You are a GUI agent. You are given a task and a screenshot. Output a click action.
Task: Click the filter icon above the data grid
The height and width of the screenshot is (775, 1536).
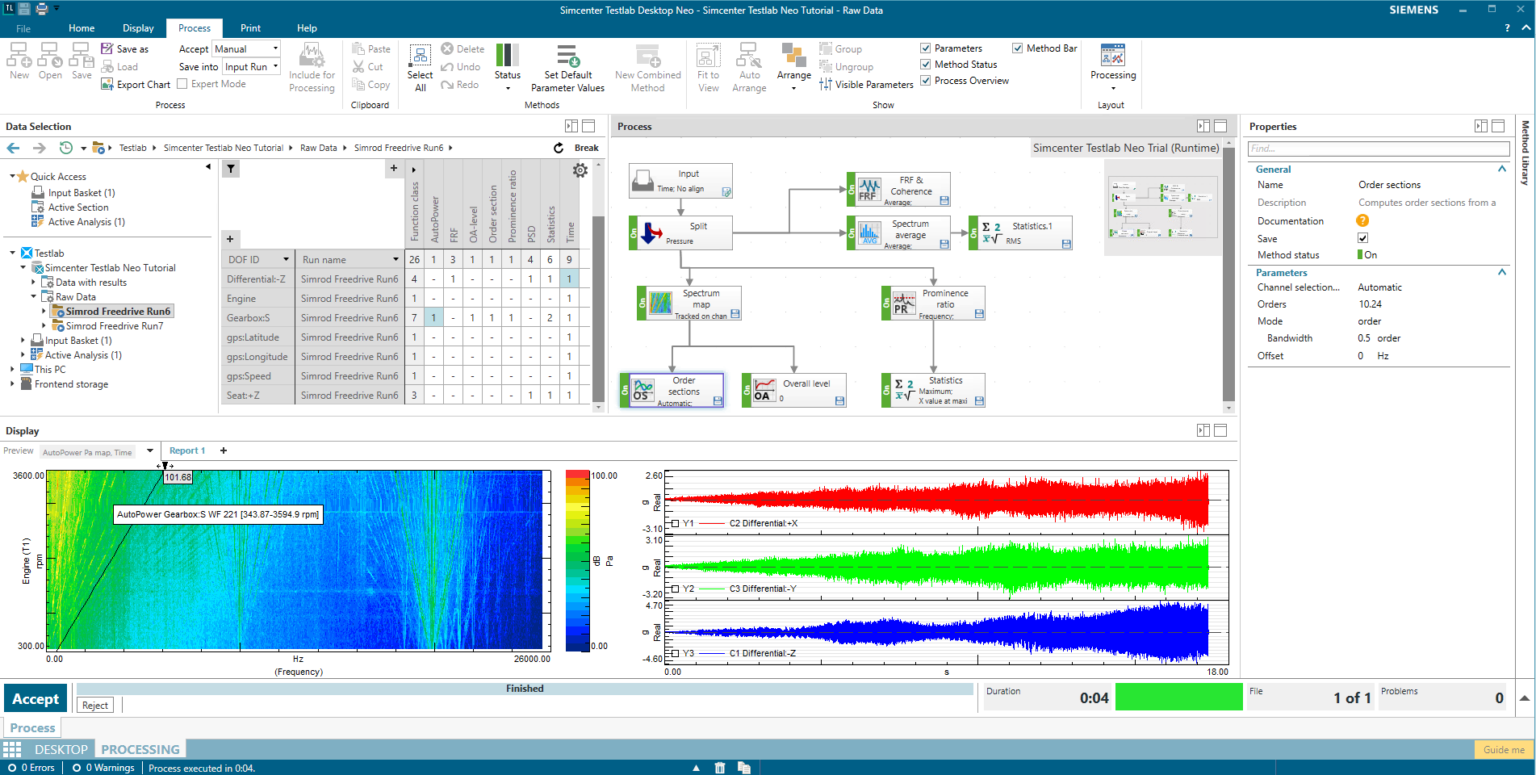[x=230, y=169]
